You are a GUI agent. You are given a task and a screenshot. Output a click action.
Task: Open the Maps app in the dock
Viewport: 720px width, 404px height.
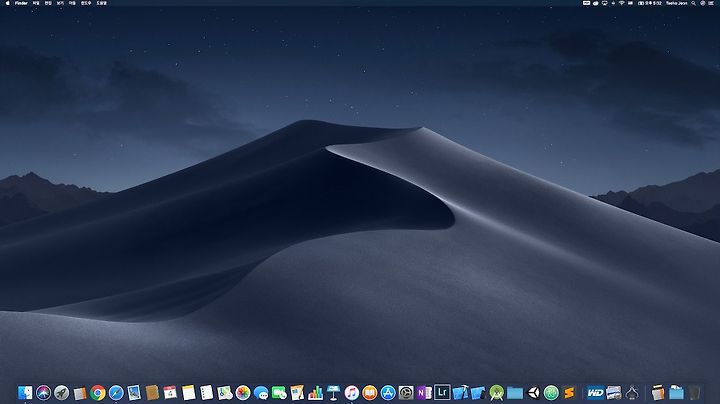tap(225, 393)
